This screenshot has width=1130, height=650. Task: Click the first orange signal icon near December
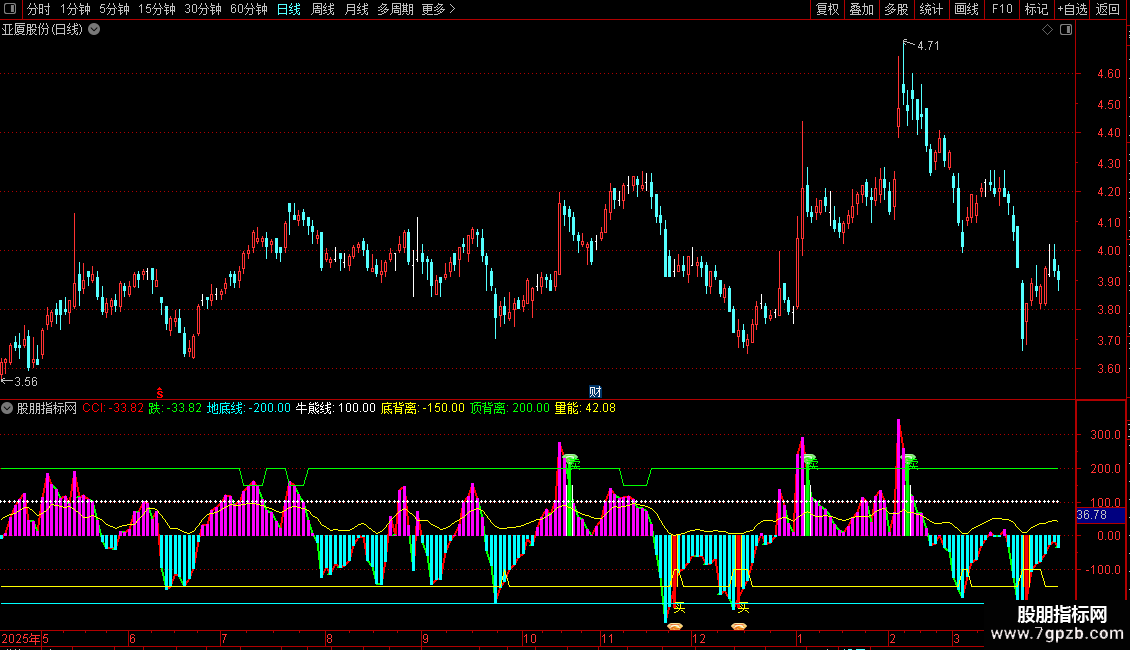coord(675,626)
